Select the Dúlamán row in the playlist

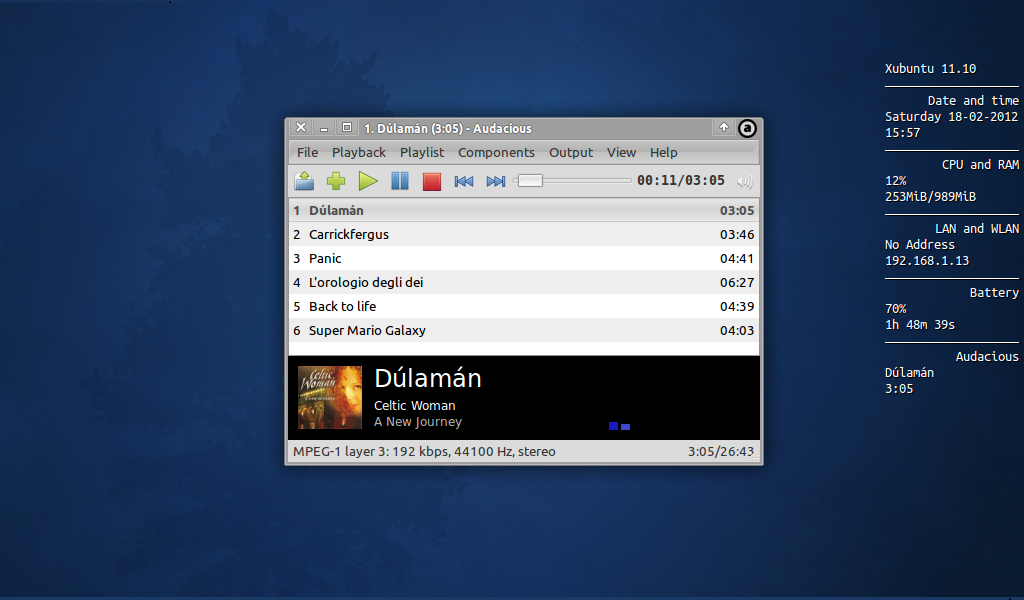[x=524, y=210]
